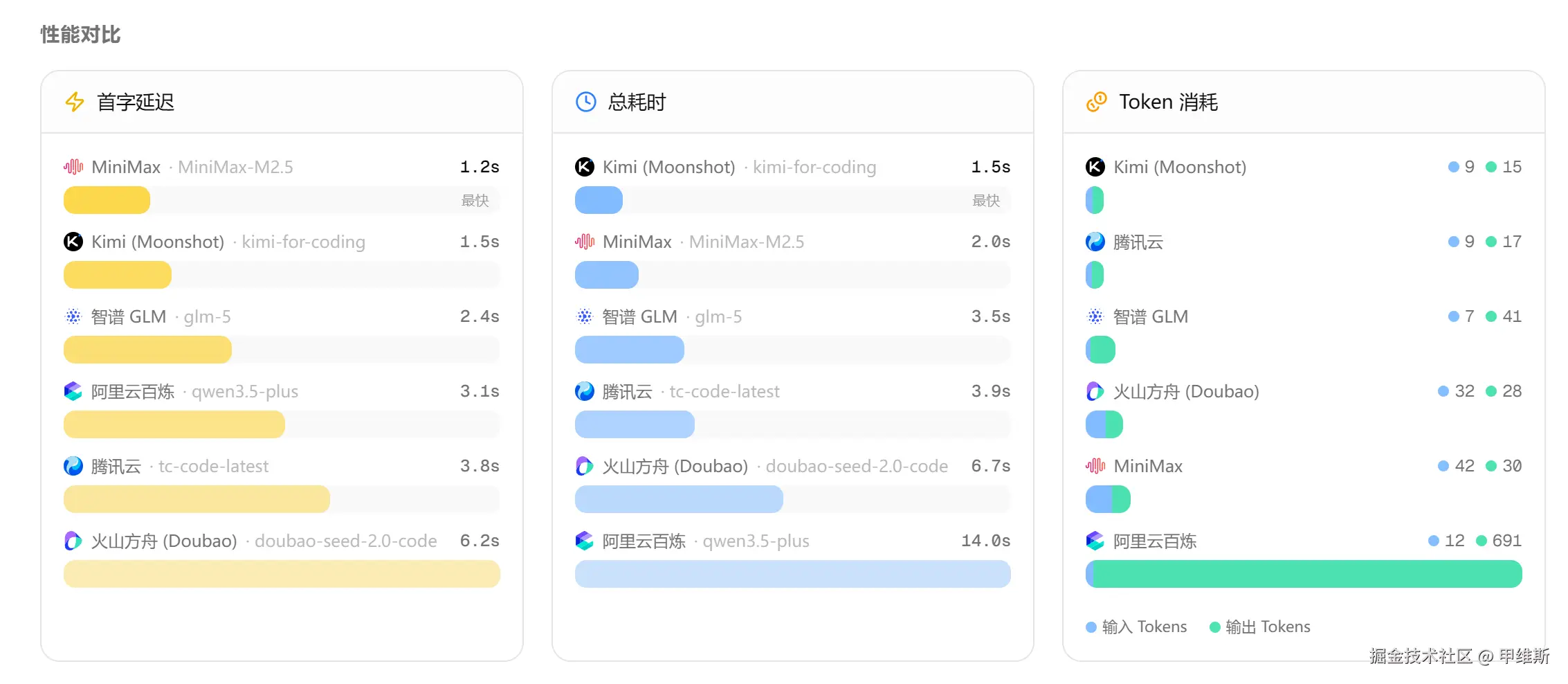Click the 腾讯云 logo in Token 消耗 panel
Viewport: 1568px width, 684px height.
[1095, 242]
